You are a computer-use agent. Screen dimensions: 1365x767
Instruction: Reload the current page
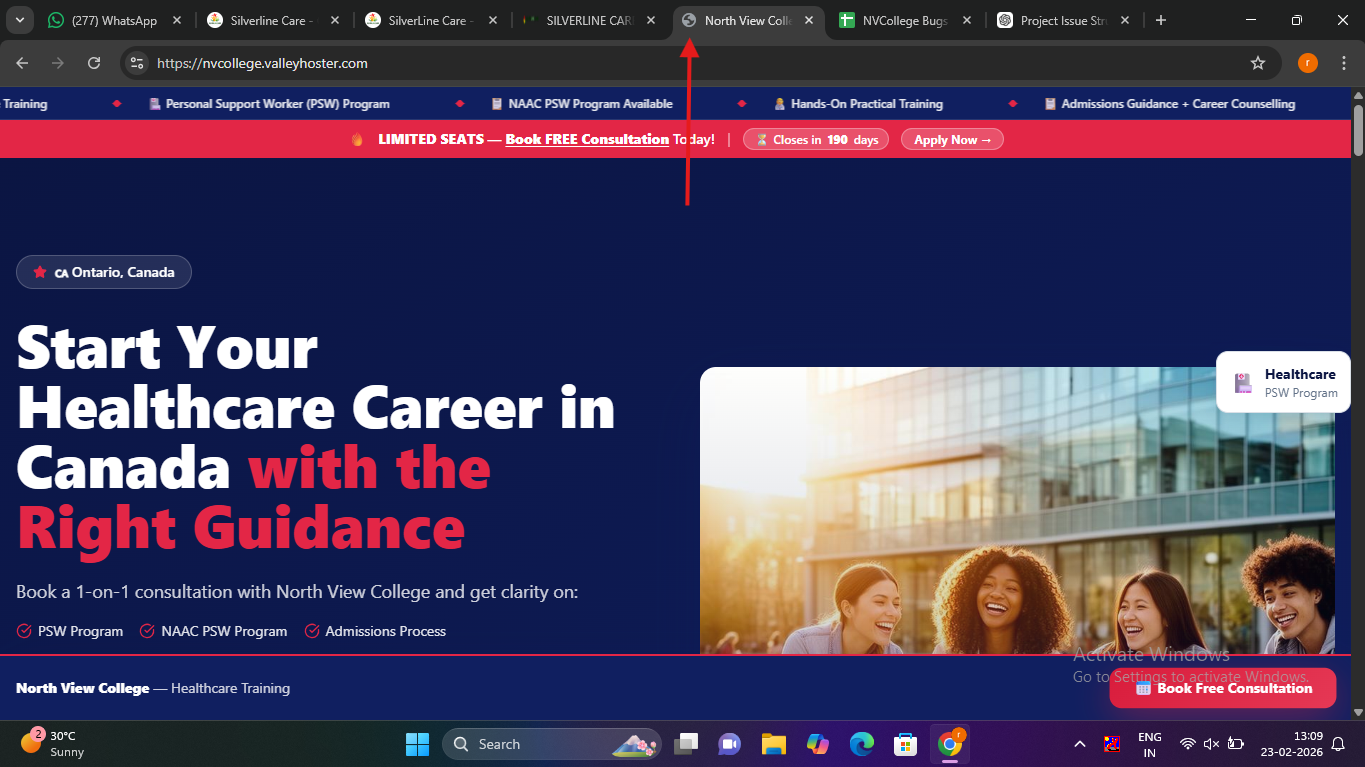(x=94, y=63)
